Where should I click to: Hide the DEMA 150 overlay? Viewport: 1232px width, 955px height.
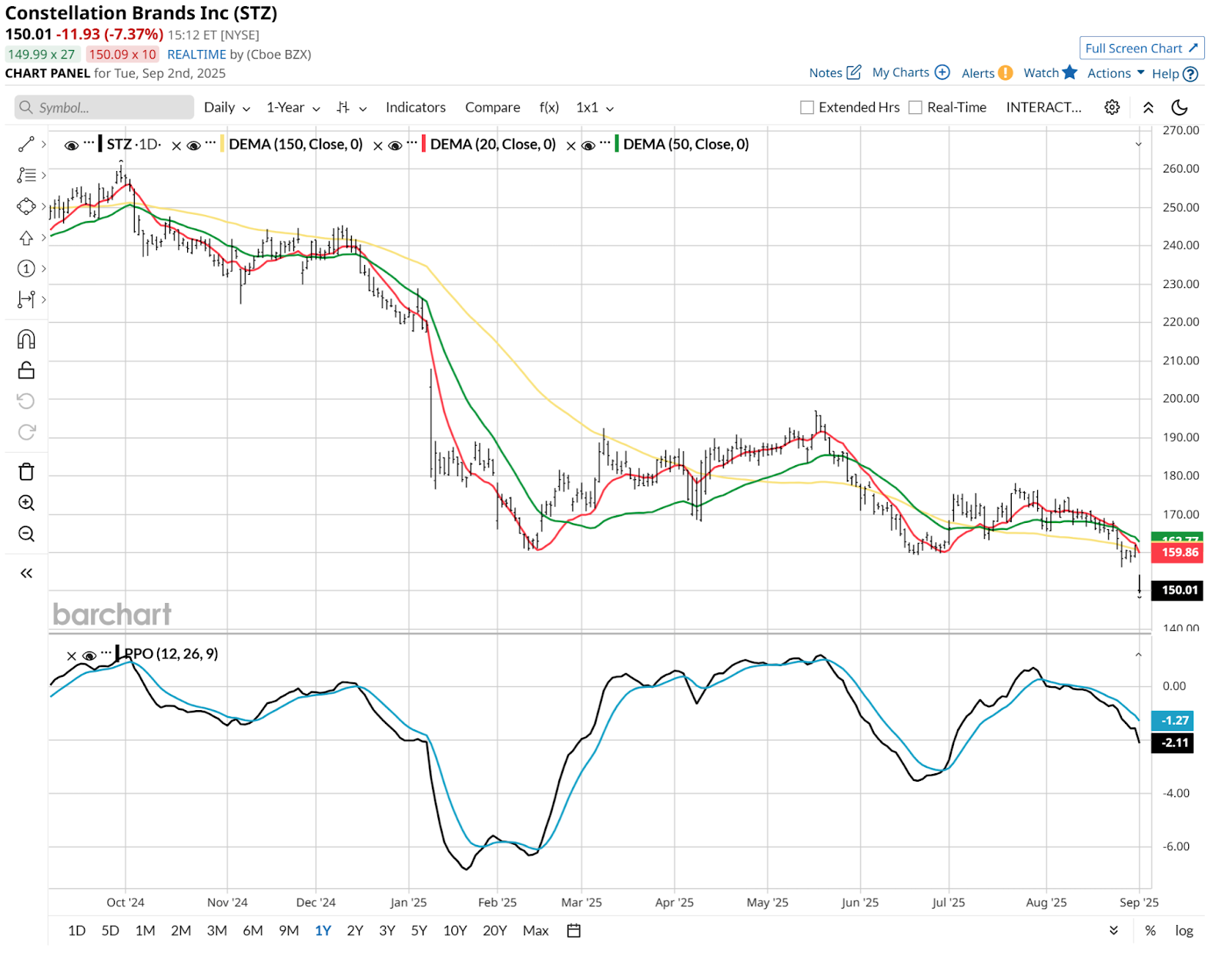pyautogui.click(x=194, y=145)
